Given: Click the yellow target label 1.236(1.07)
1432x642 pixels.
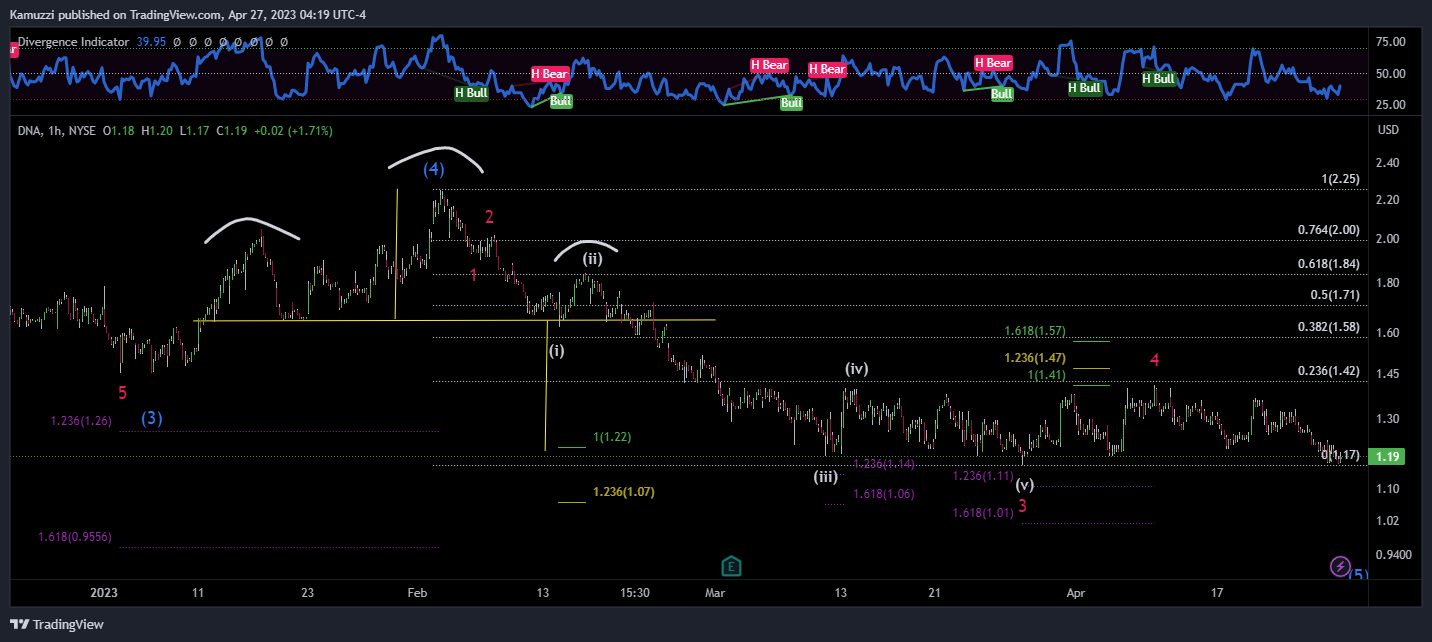Looking at the screenshot, I should [x=623, y=492].
